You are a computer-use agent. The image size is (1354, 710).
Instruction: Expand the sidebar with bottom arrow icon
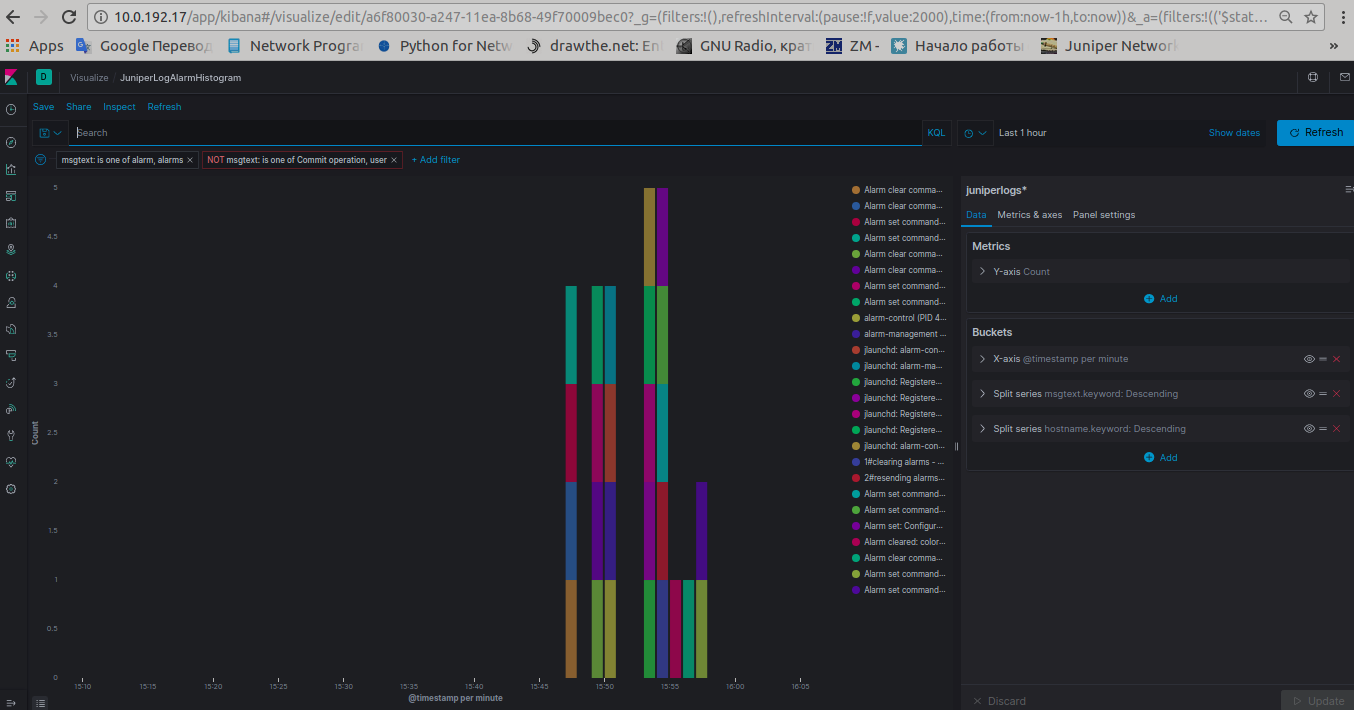click(11, 702)
